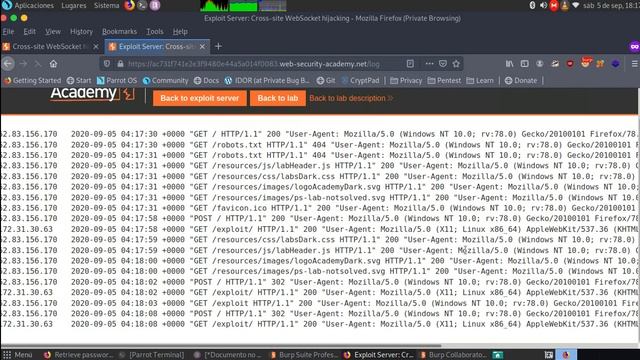
Task: Open the Firefox hamburger menu
Action: click(x=635, y=64)
